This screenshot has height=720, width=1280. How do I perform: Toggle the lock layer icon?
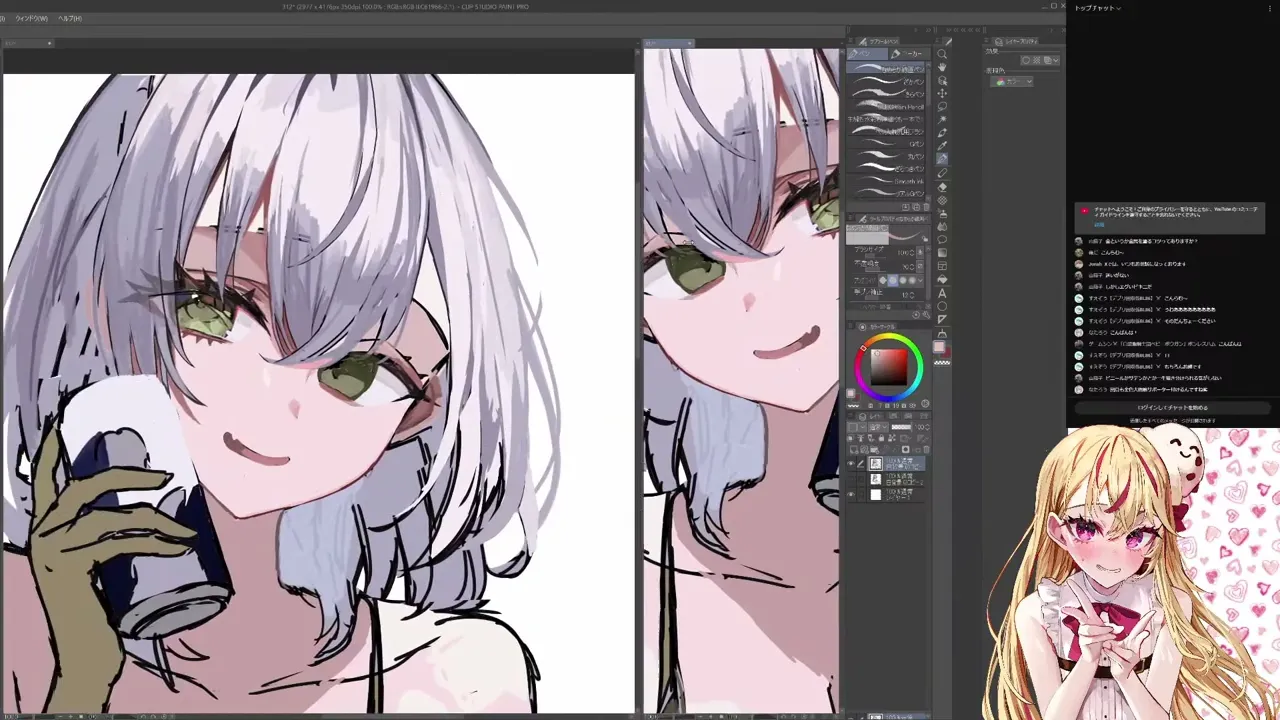pos(881,438)
